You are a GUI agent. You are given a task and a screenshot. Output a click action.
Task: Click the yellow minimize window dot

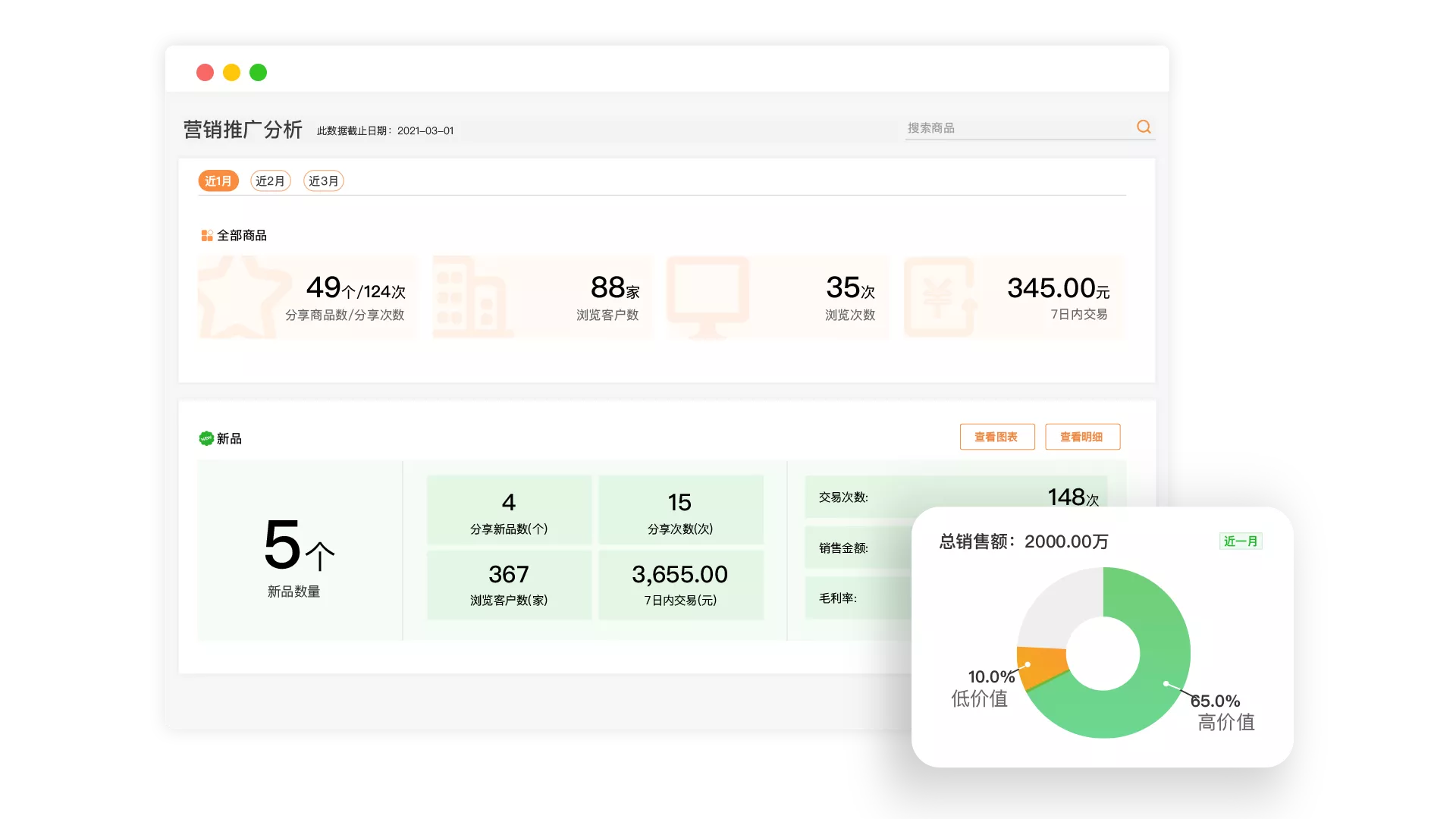231,72
